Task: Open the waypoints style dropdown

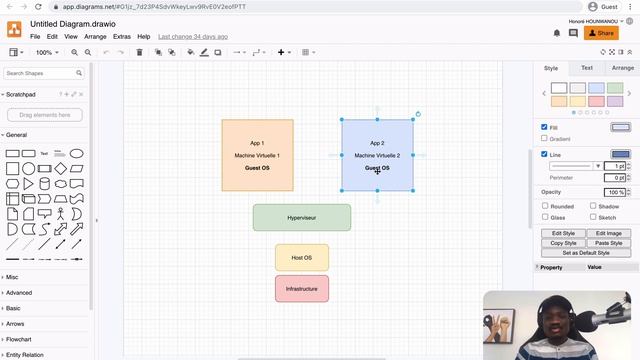Action: pos(259,52)
